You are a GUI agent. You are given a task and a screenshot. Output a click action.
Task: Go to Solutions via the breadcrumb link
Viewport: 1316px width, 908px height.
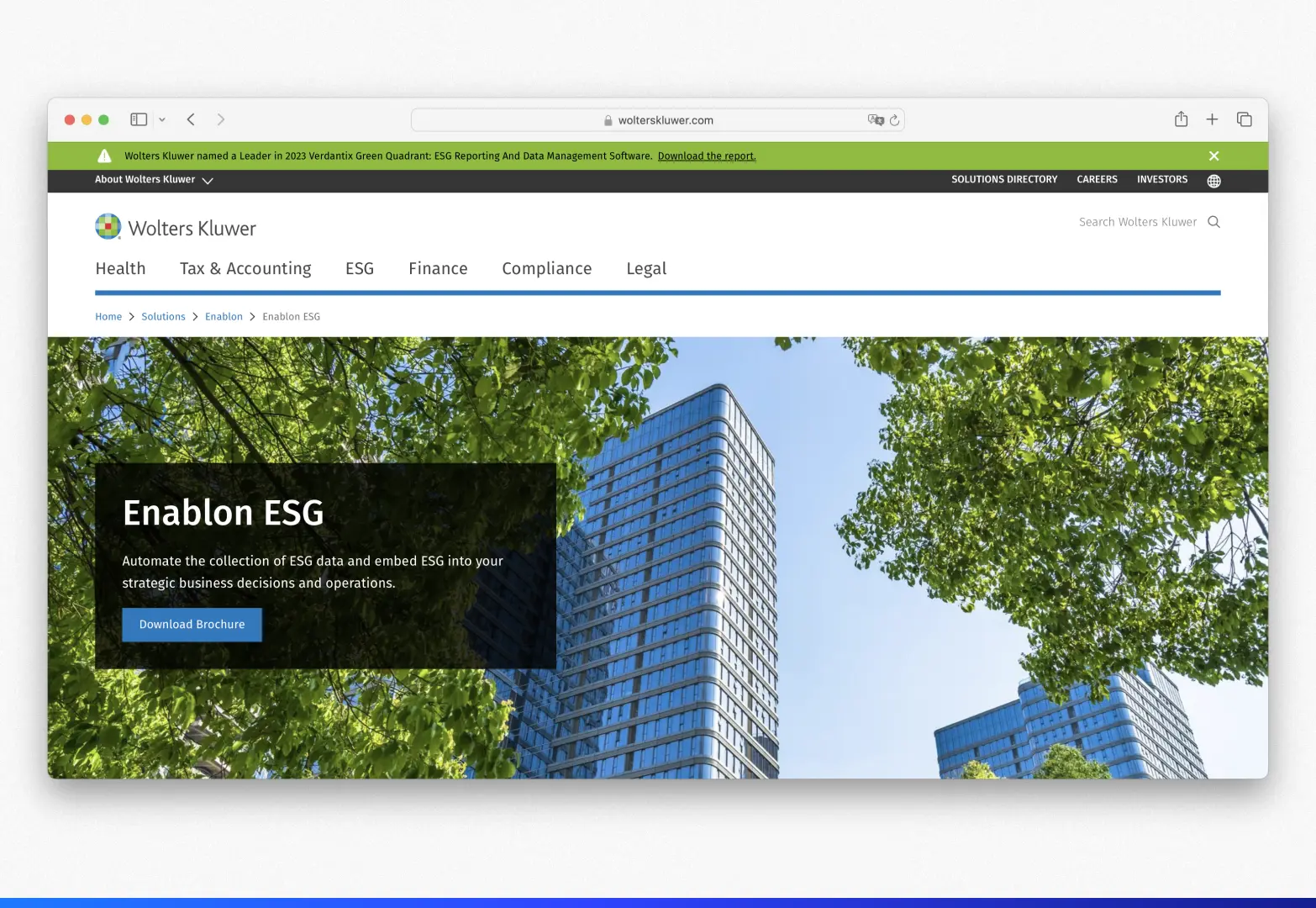click(x=163, y=316)
